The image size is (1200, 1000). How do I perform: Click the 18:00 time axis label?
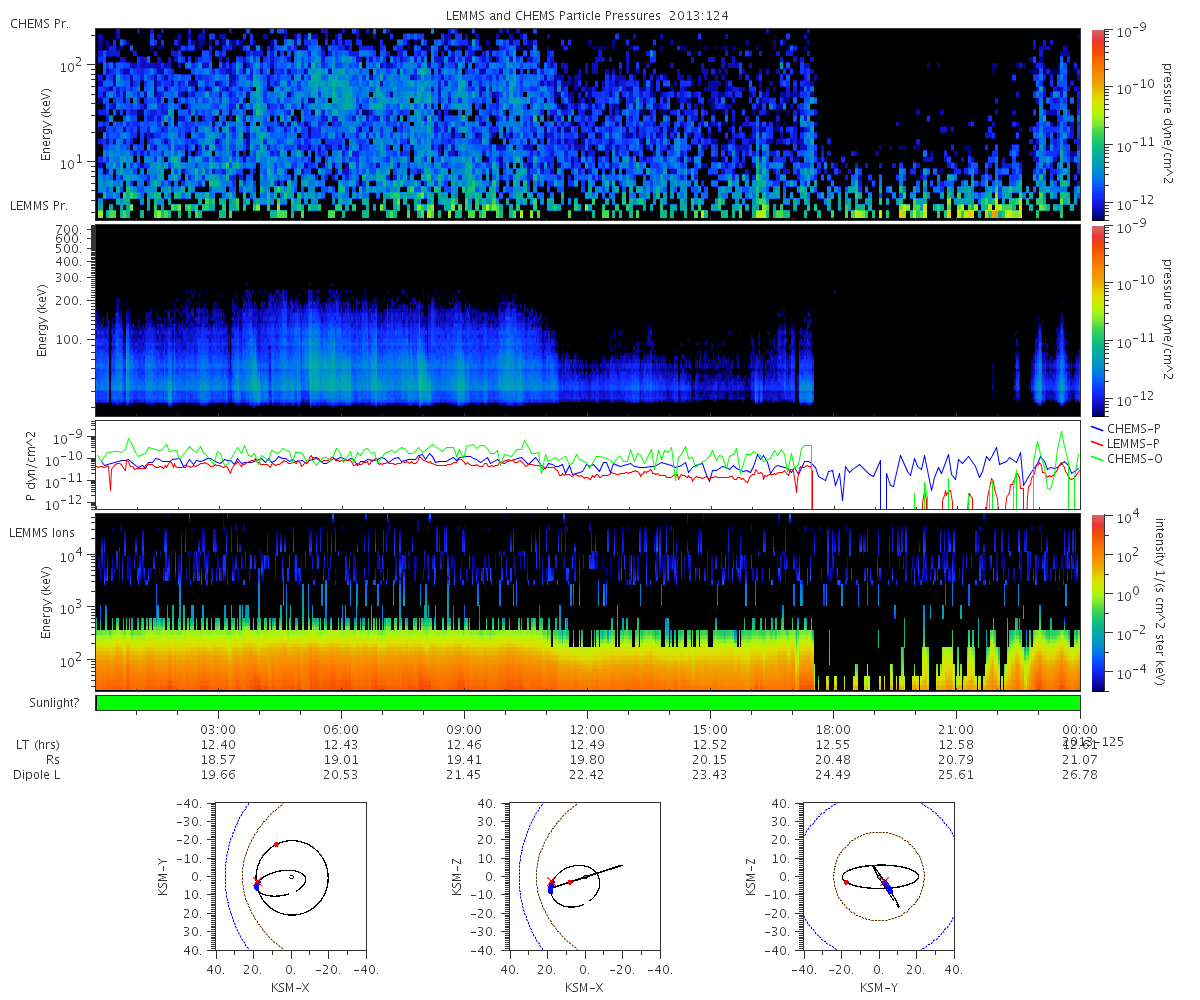[x=833, y=729]
